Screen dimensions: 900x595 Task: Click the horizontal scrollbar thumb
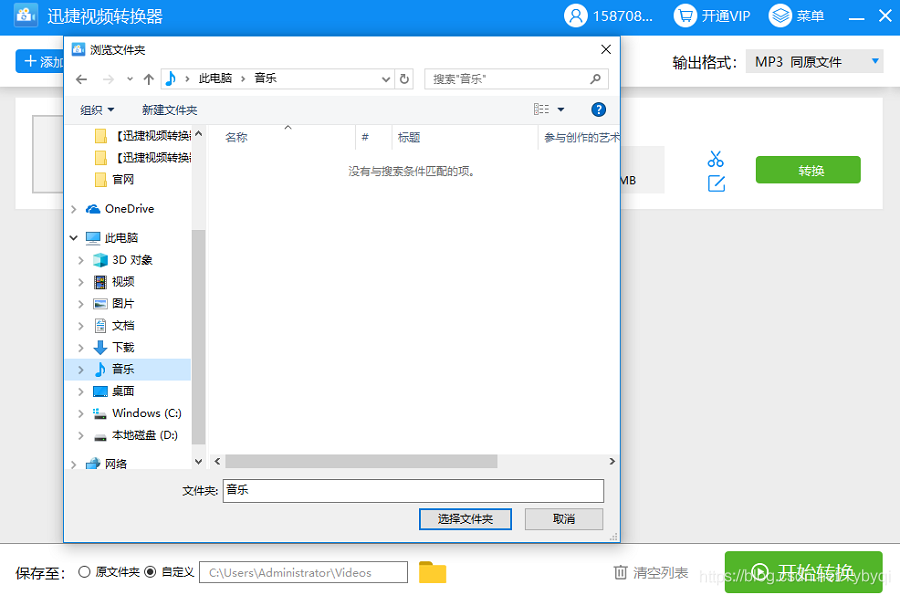pyautogui.click(x=361, y=461)
